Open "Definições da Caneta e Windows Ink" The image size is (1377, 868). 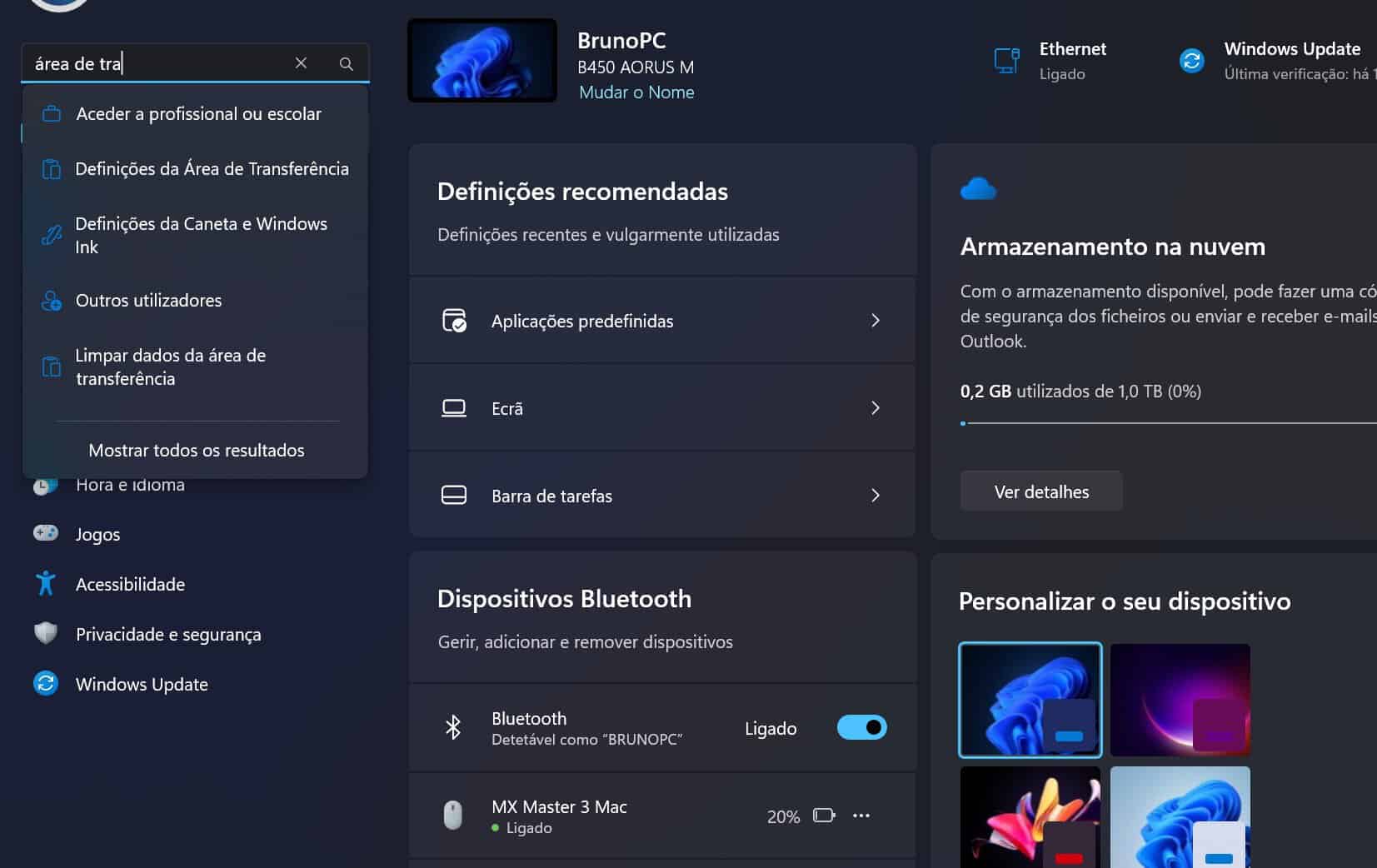[x=196, y=235]
